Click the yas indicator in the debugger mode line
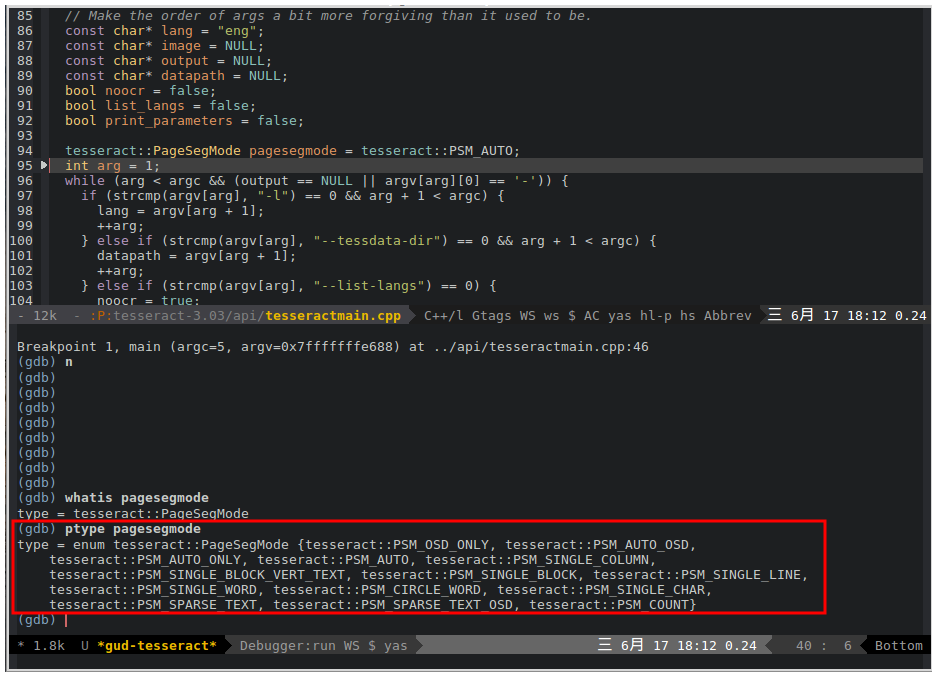 coord(396,645)
